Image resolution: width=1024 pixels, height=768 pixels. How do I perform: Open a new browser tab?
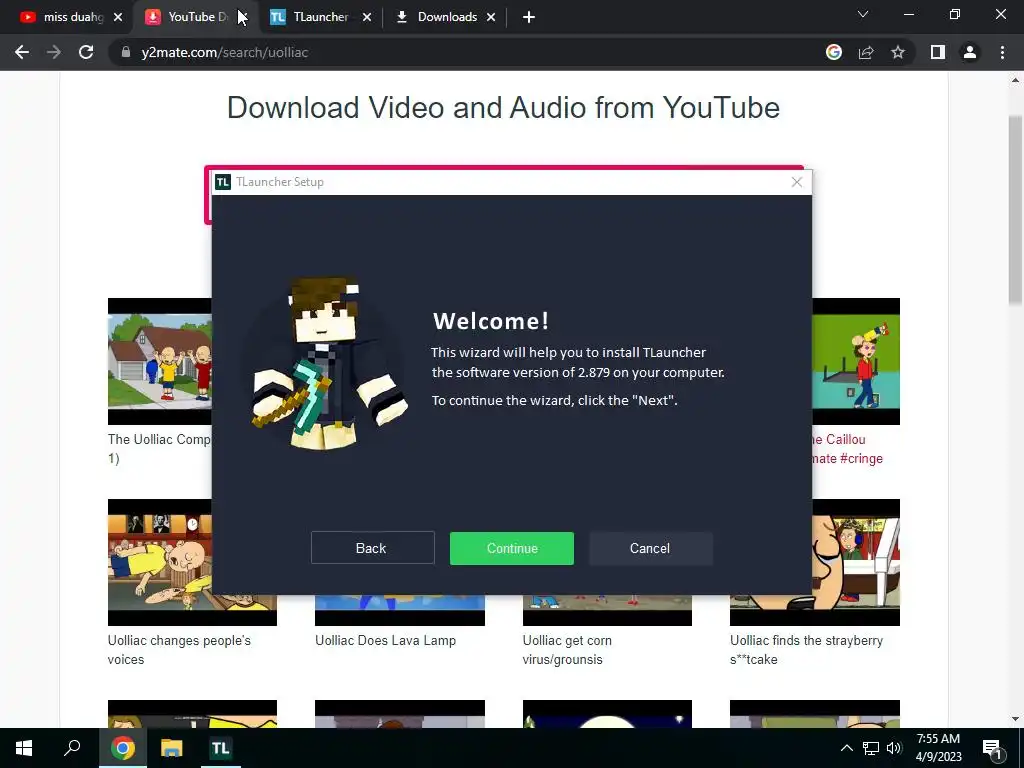[x=529, y=18]
